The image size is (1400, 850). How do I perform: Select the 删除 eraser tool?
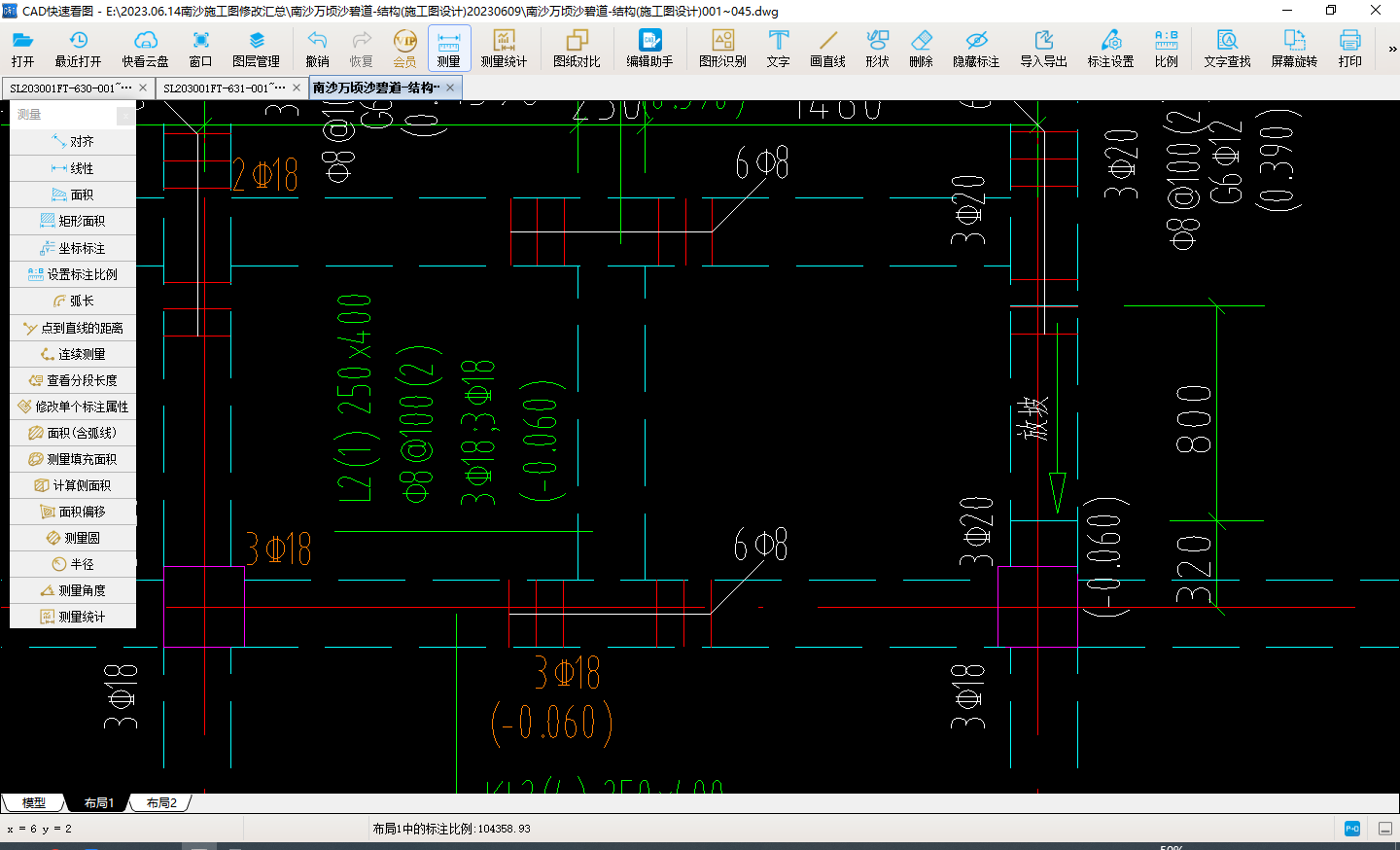[921, 49]
